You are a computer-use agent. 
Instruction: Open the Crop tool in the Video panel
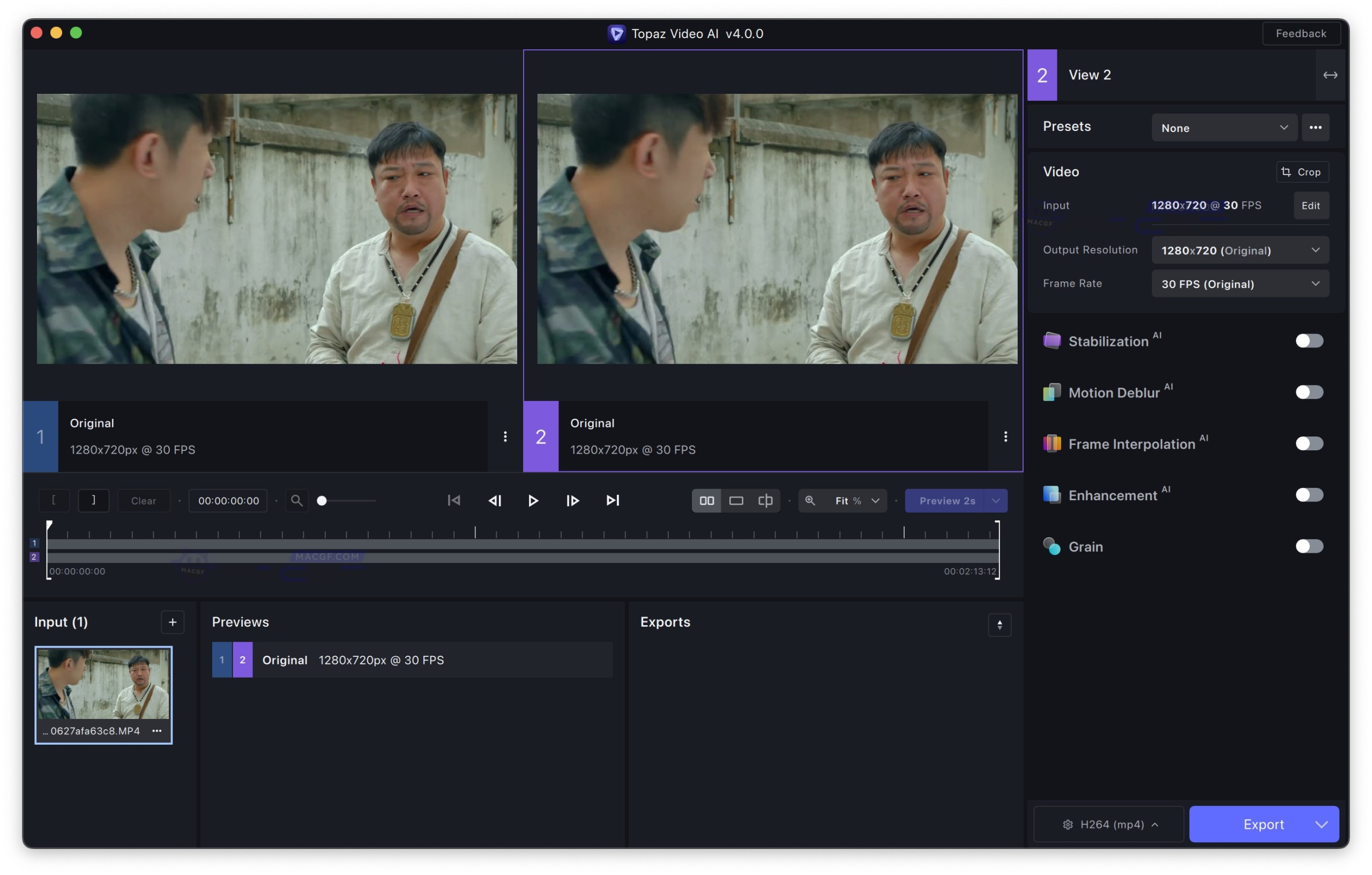(1302, 172)
